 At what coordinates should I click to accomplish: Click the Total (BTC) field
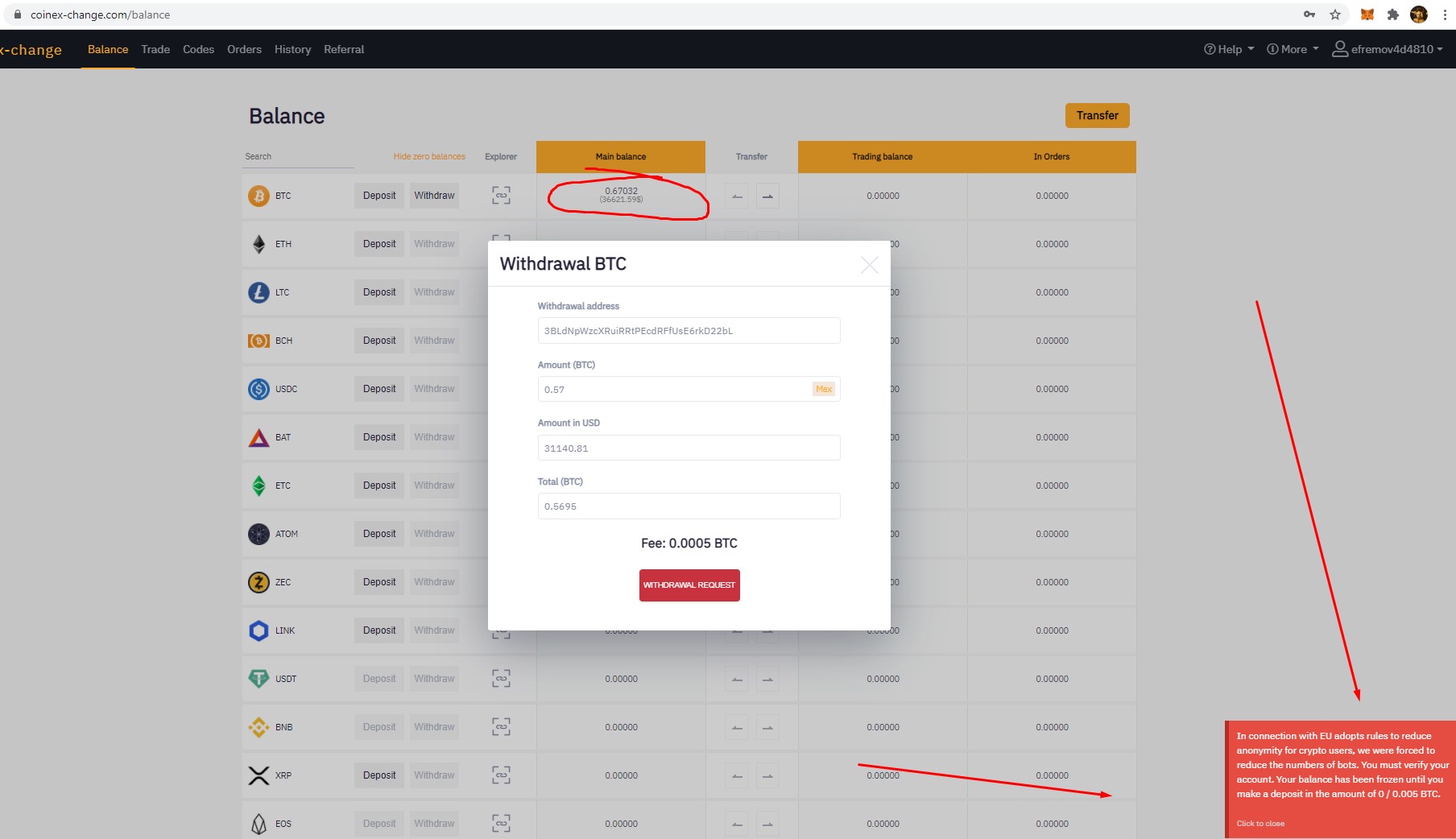pos(689,506)
